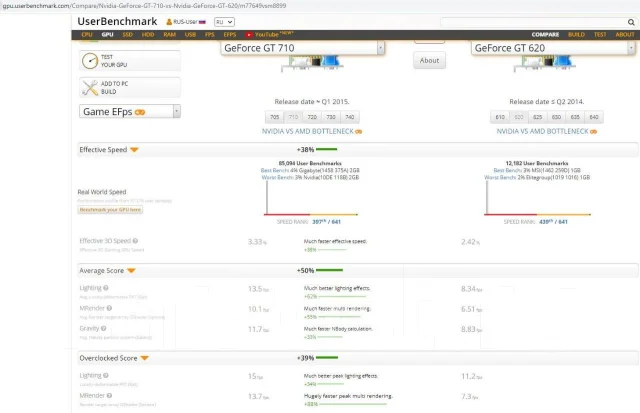Open the USB menu tab

coord(190,35)
